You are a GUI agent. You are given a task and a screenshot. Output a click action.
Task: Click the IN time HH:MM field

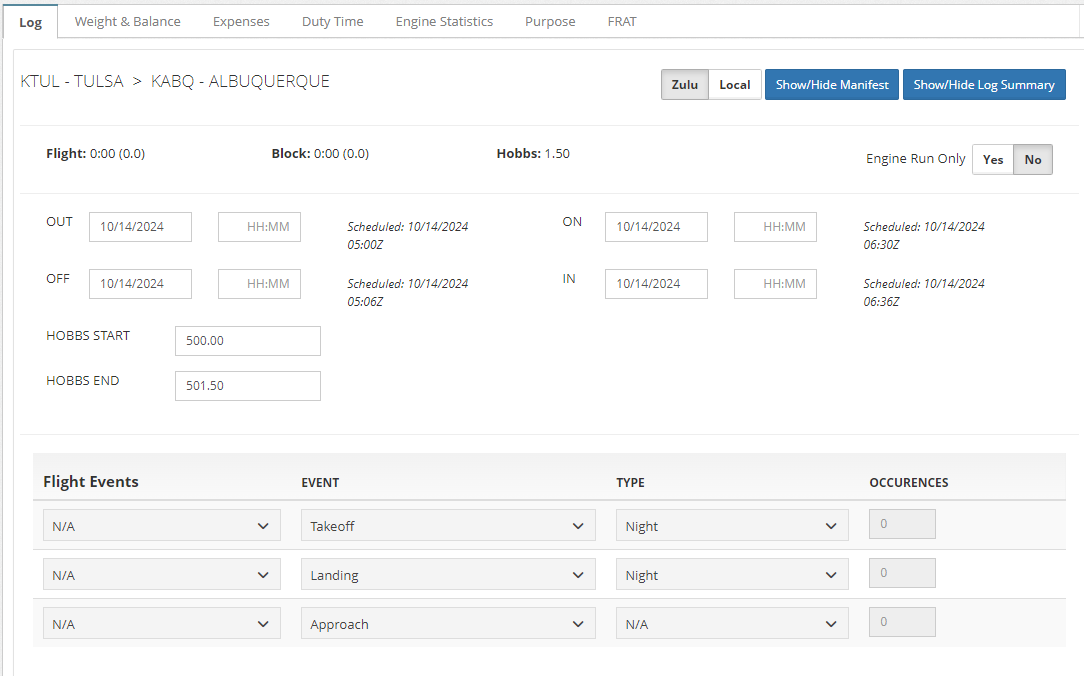(x=775, y=283)
